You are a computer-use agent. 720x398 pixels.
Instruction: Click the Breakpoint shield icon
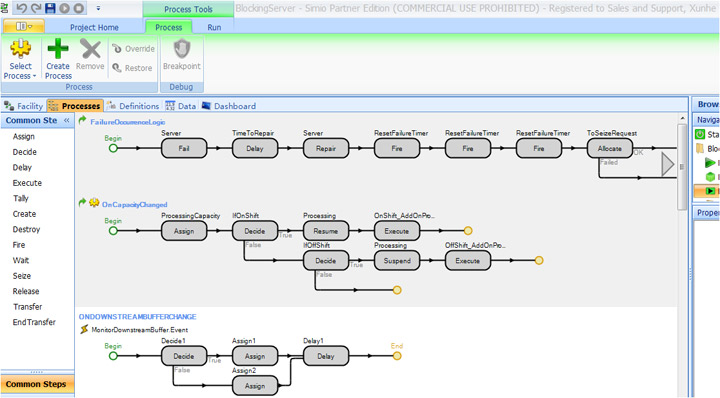point(182,49)
